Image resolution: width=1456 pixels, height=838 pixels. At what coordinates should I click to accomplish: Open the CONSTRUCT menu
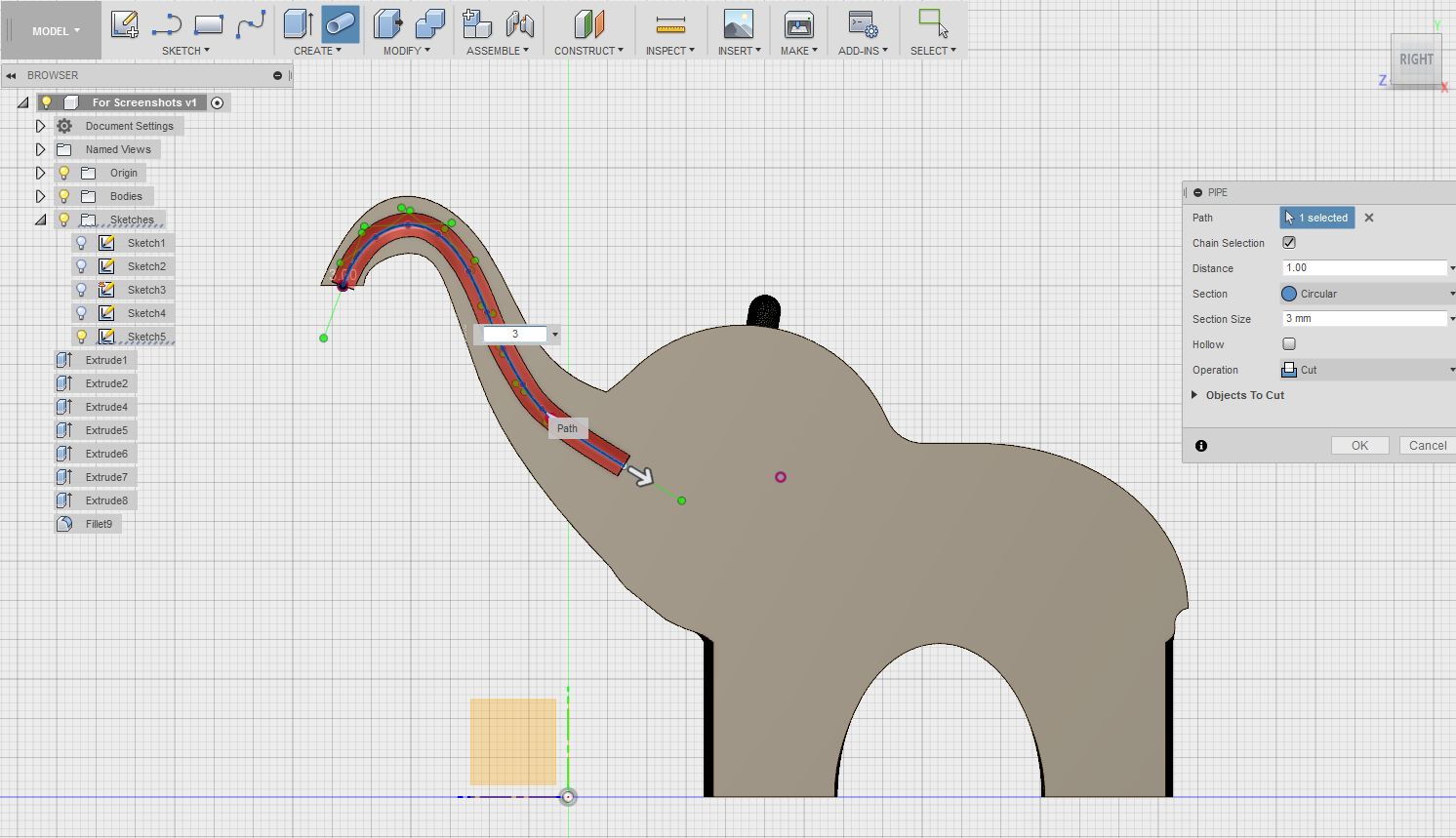click(588, 51)
